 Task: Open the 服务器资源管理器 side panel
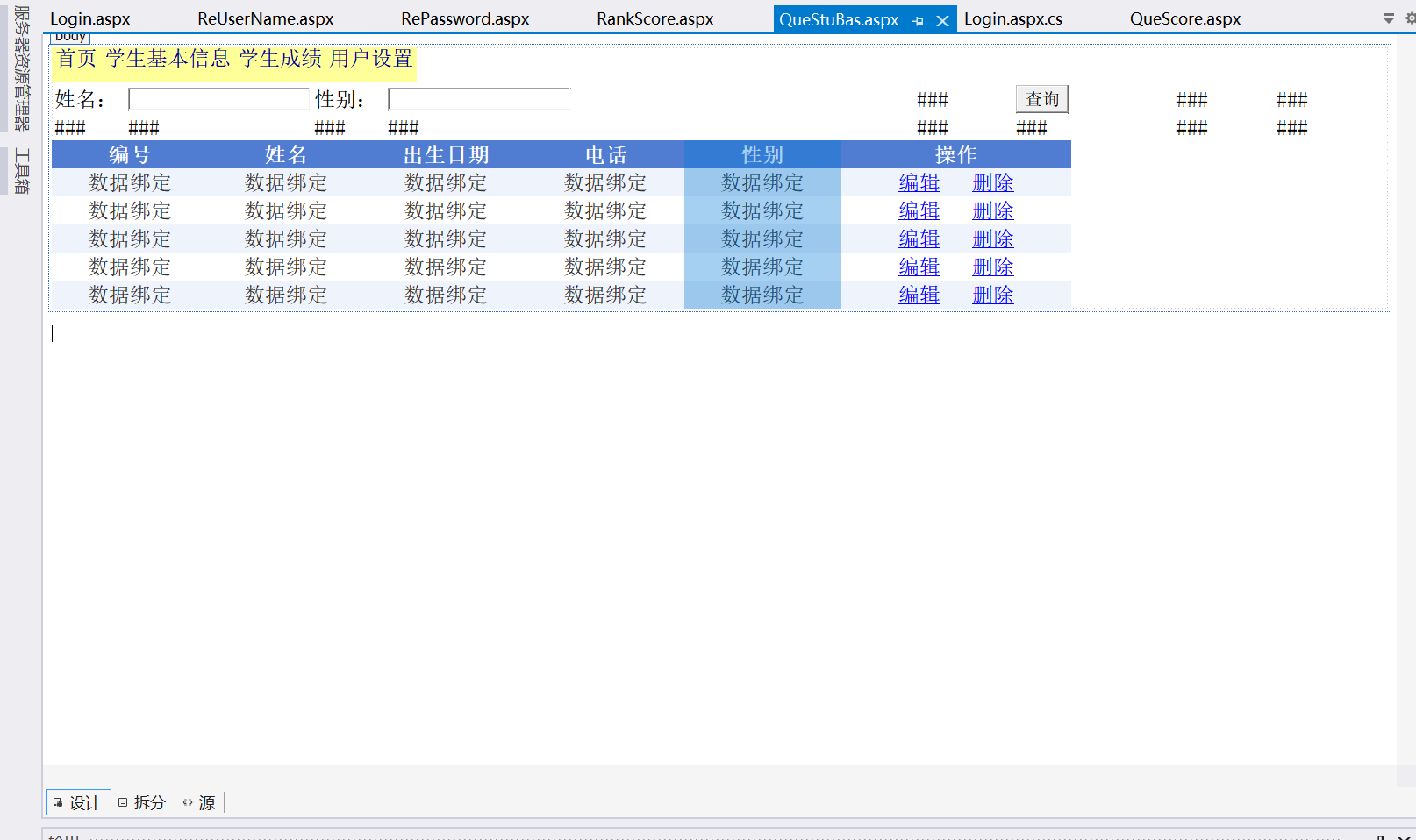[21, 68]
